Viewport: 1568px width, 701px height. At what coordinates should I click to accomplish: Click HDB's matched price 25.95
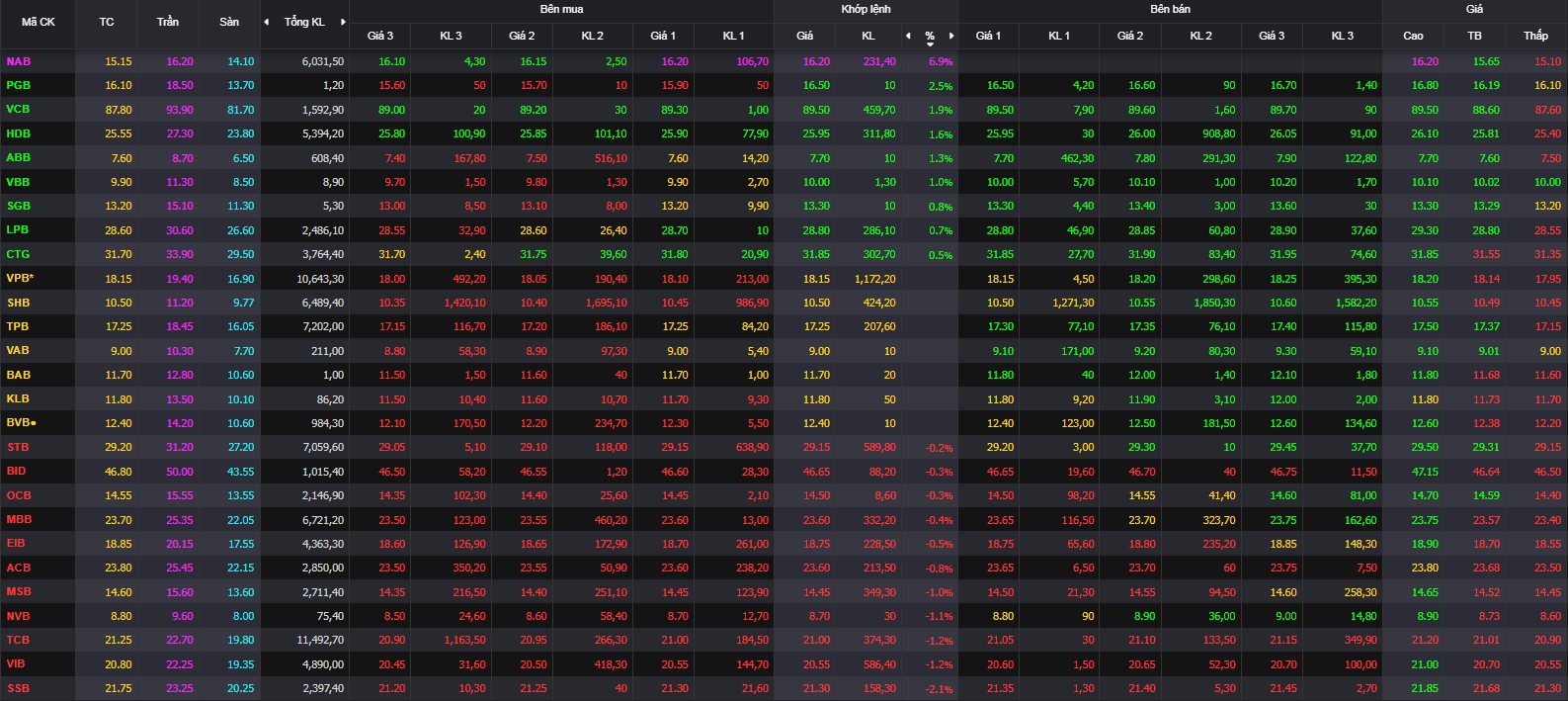(x=816, y=133)
